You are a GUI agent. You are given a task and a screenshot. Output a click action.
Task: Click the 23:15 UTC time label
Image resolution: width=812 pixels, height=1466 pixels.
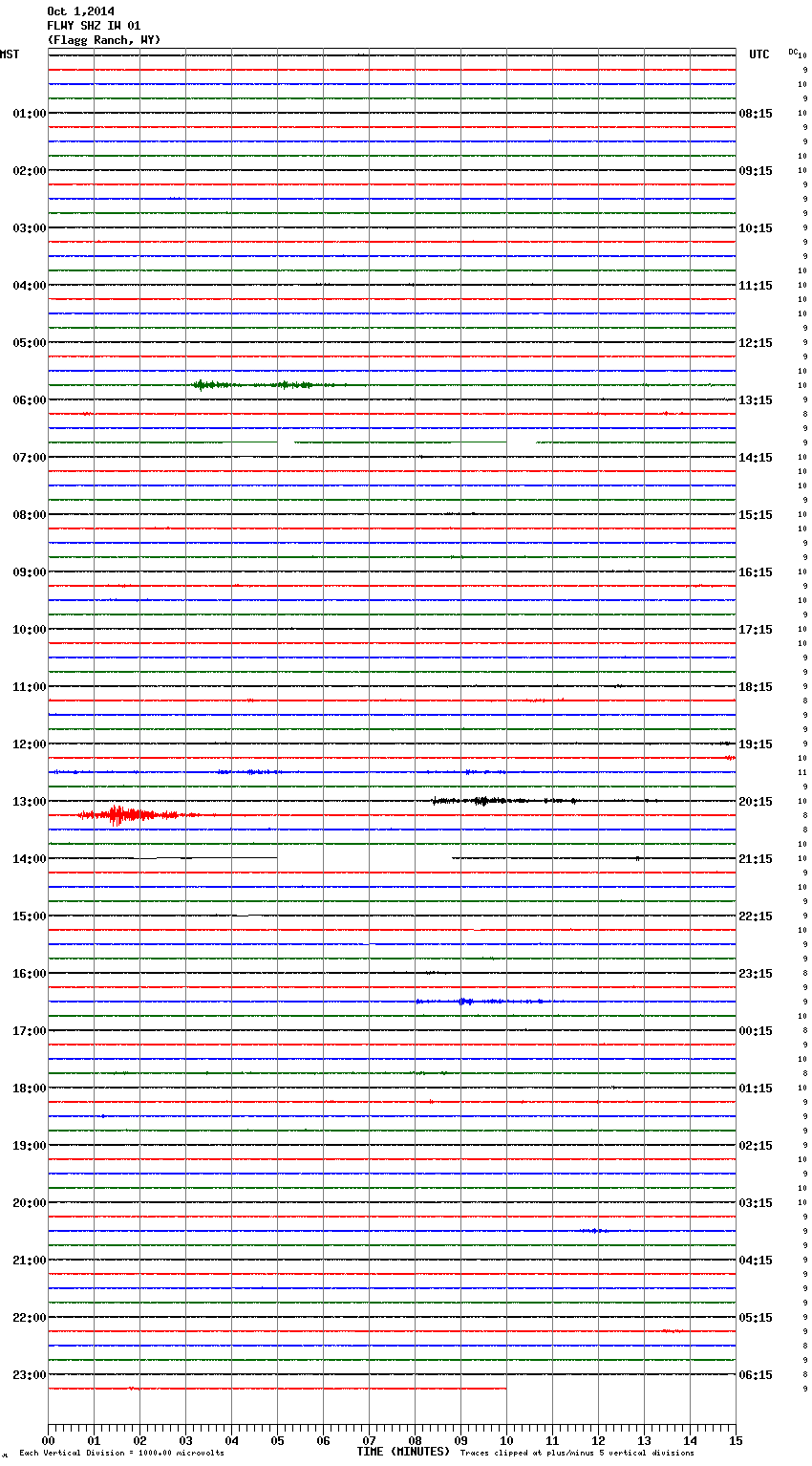click(756, 974)
